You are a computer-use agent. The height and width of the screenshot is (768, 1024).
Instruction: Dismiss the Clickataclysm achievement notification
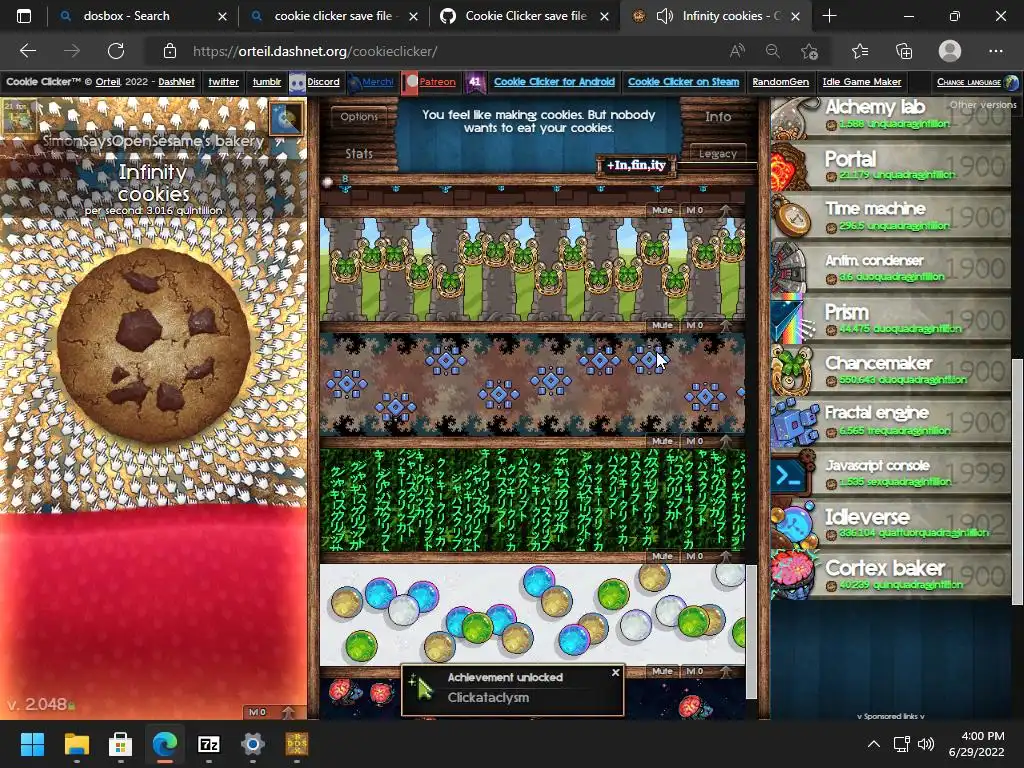pyautogui.click(x=615, y=672)
